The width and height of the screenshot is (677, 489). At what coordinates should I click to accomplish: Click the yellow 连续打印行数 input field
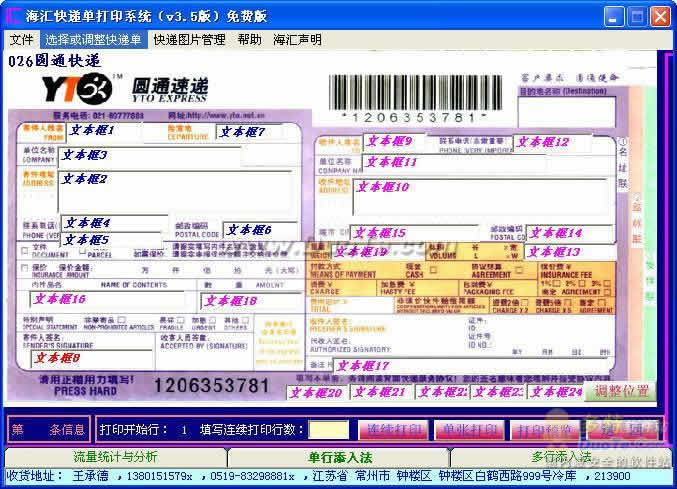(x=329, y=430)
